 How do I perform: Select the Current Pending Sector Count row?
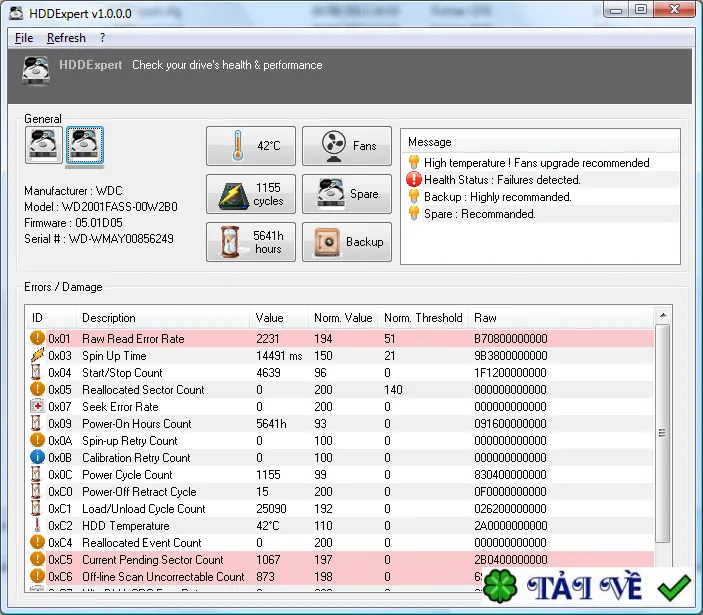(340, 559)
